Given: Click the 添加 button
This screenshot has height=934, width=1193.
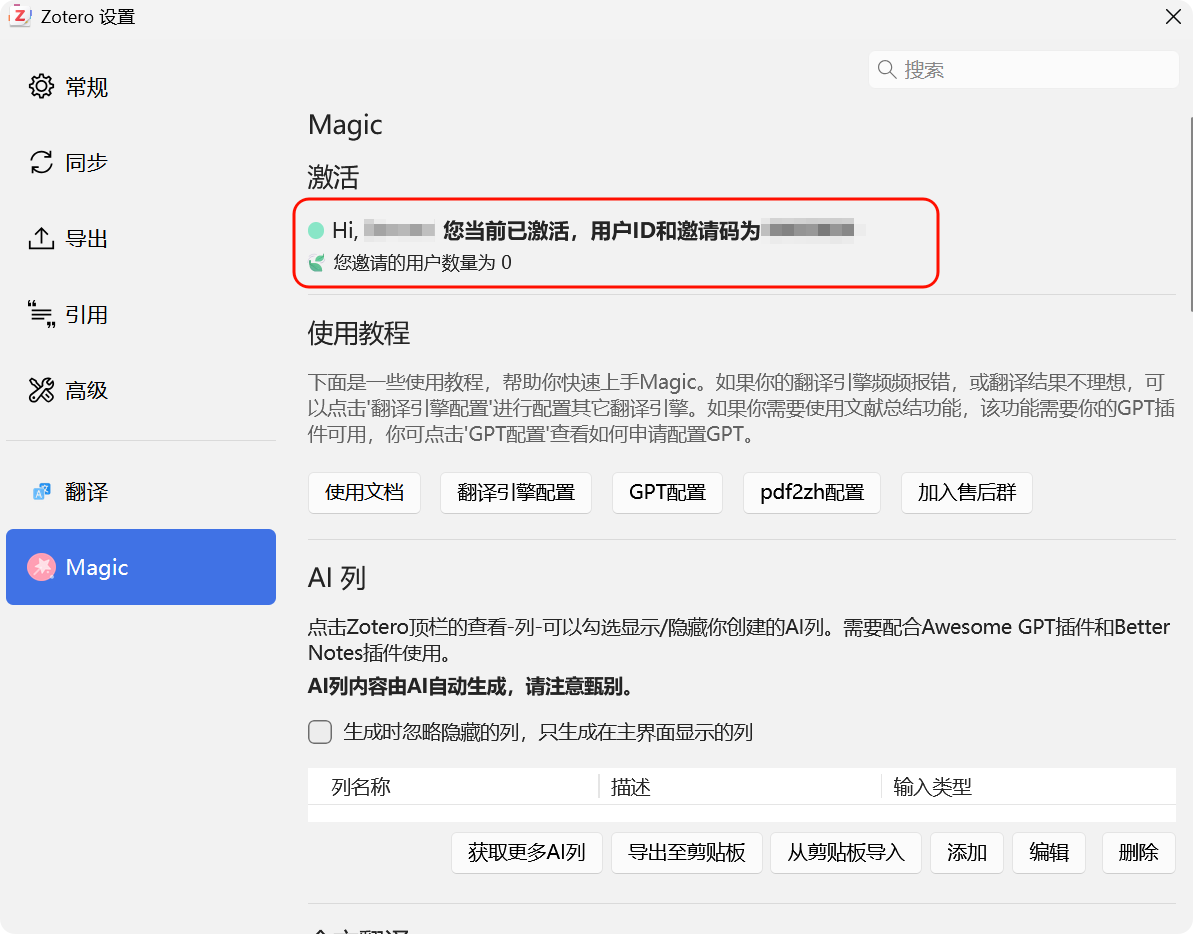Looking at the screenshot, I should [x=967, y=853].
